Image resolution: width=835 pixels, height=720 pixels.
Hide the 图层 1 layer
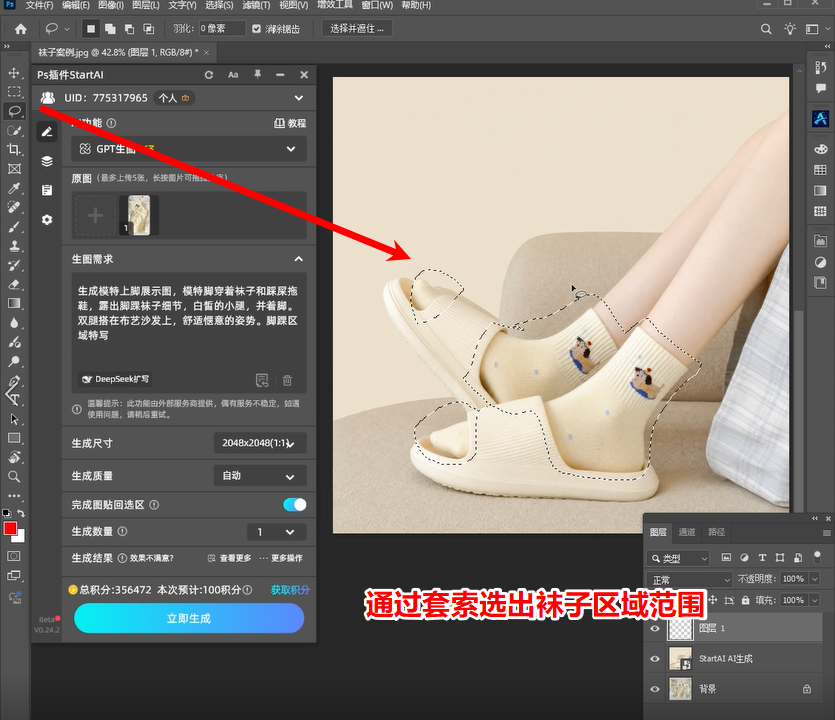tap(655, 628)
